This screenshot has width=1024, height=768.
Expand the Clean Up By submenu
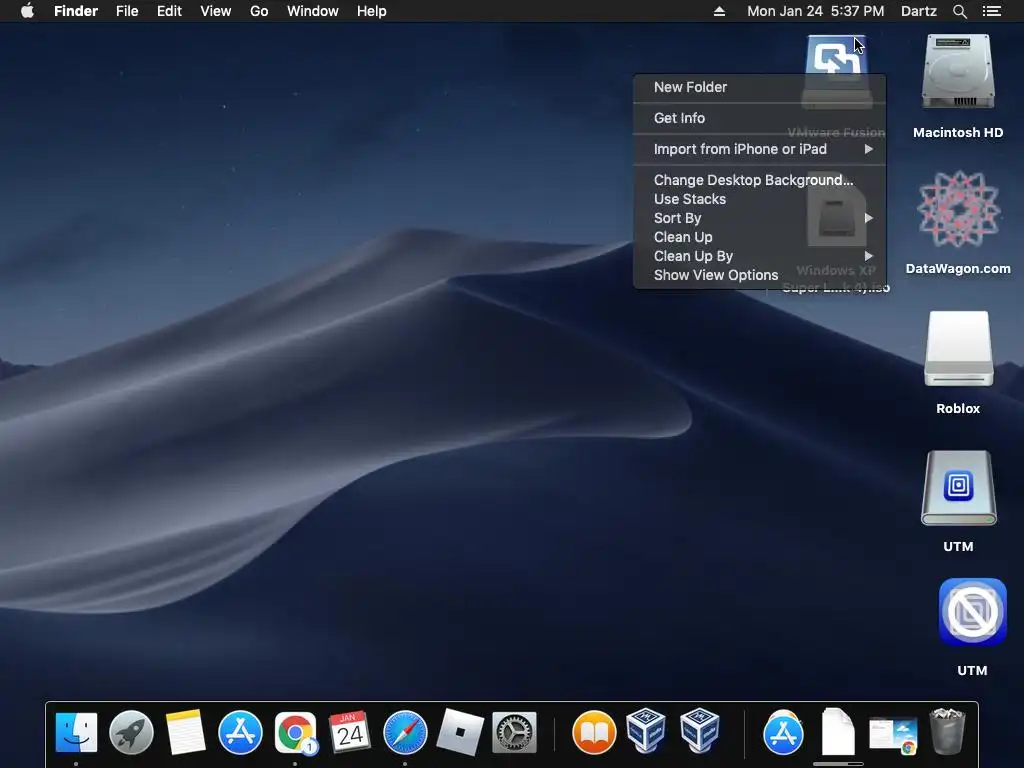(760, 256)
